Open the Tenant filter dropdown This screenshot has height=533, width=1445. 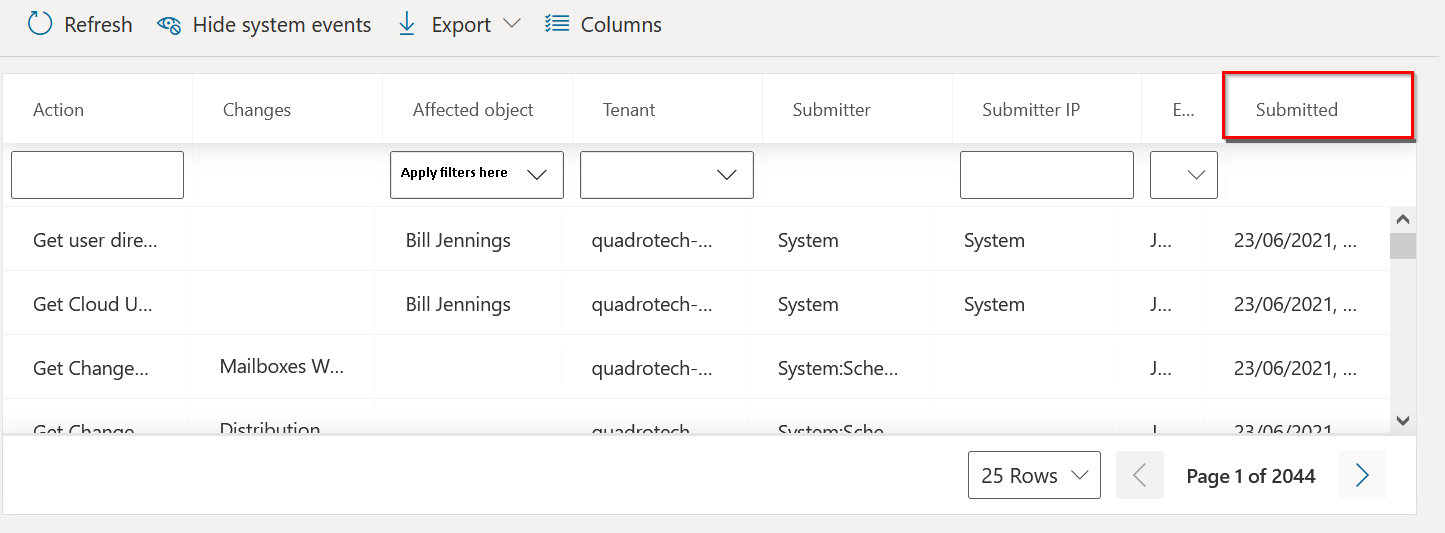[666, 175]
